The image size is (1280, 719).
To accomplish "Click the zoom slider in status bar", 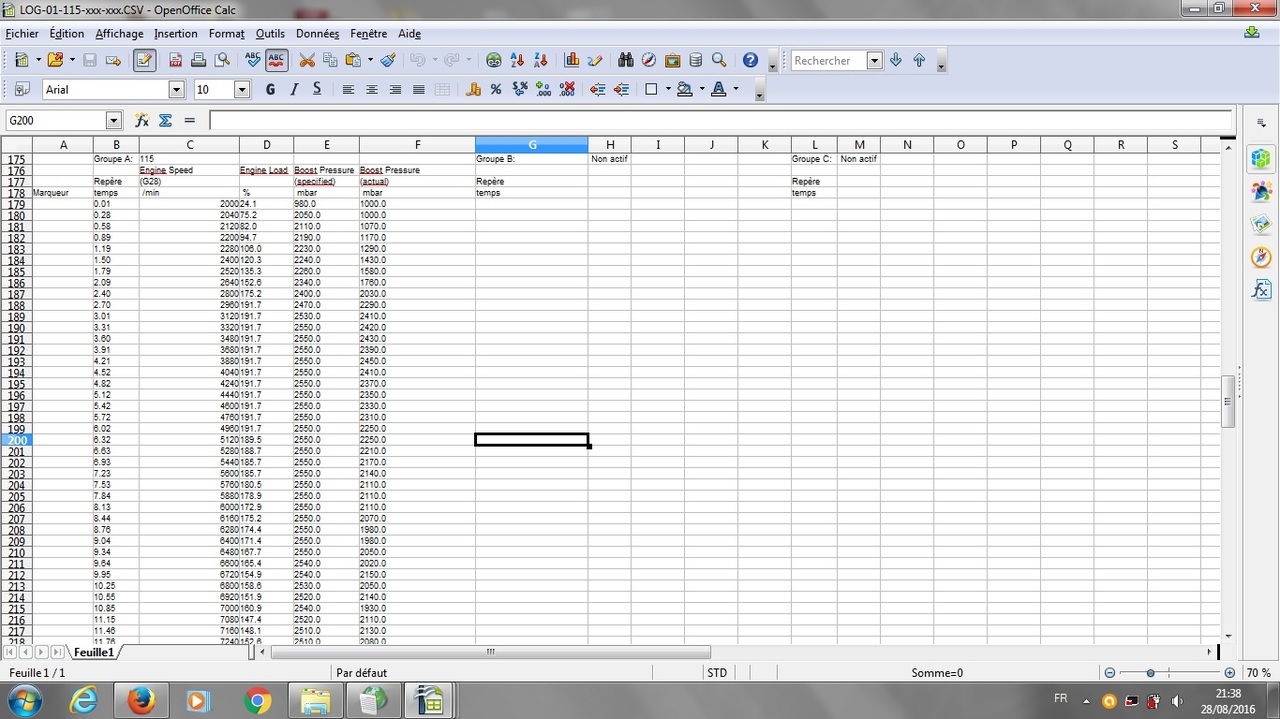I will click(1151, 673).
